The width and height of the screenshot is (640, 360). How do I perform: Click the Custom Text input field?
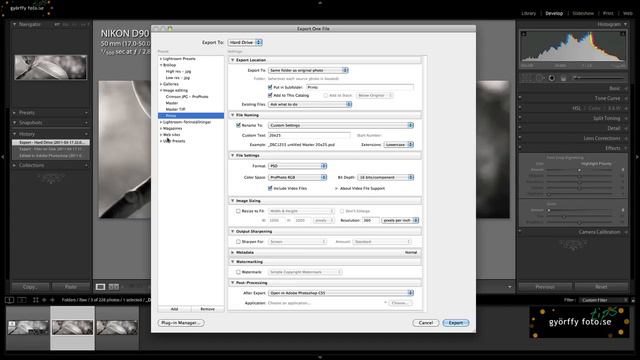[x=309, y=135]
